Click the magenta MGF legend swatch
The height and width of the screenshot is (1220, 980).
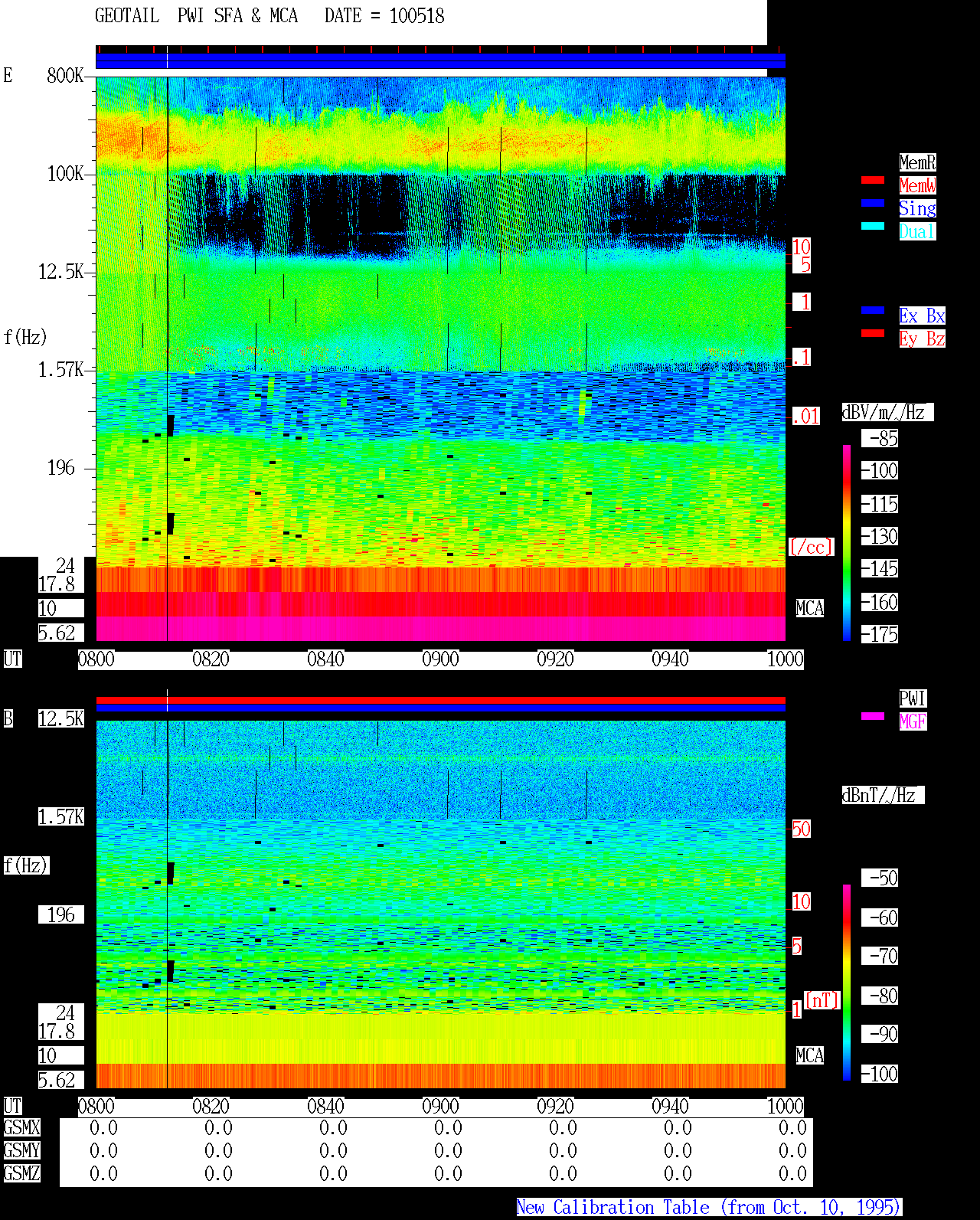point(873,716)
